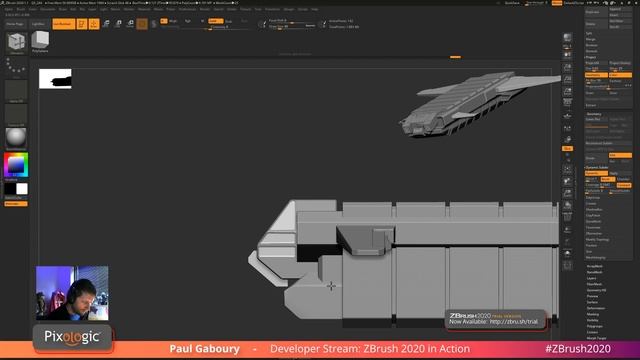Open the material sphere selector
The image size is (640, 360).
[16, 138]
